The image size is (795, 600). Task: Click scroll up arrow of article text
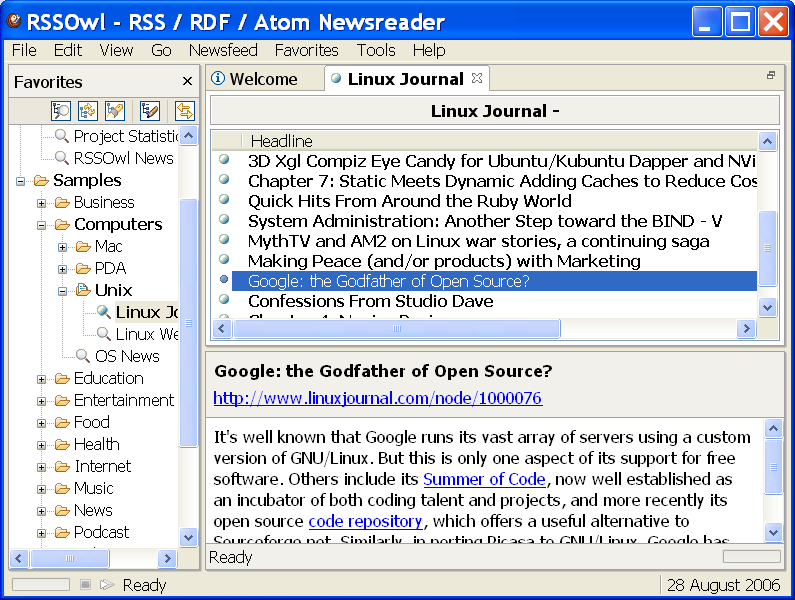point(773,429)
